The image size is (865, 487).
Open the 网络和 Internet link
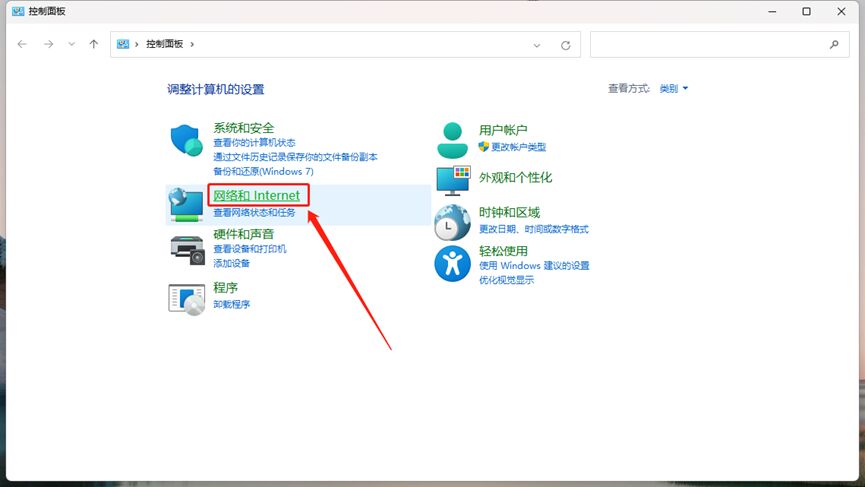coord(256,195)
